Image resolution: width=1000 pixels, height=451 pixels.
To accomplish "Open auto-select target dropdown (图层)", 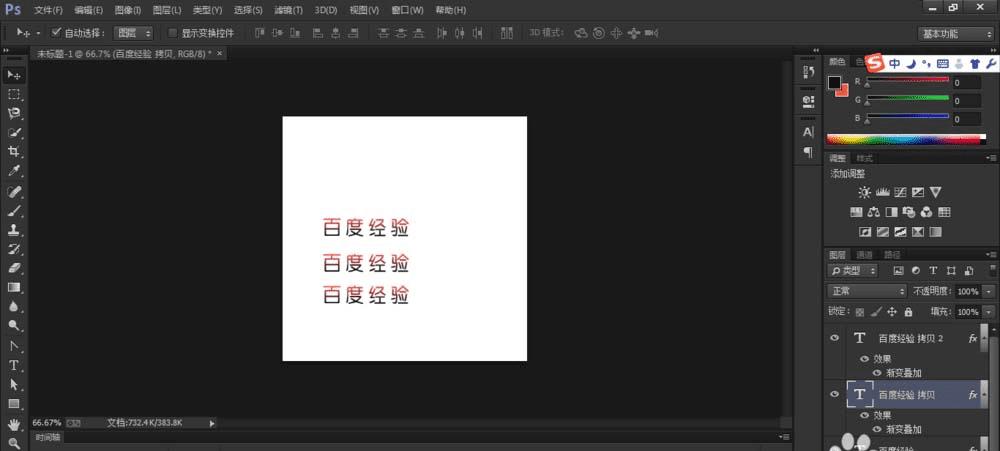I will pyautogui.click(x=133, y=33).
